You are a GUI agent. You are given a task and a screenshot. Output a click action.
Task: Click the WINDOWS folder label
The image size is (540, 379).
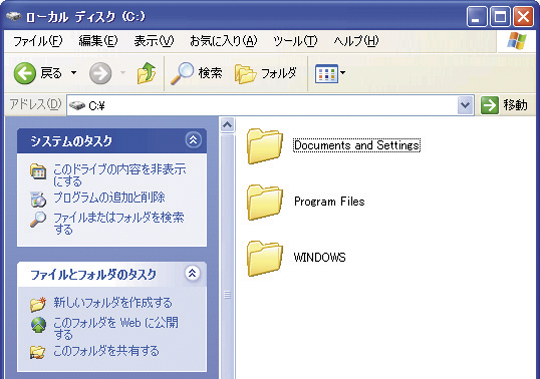click(x=320, y=257)
